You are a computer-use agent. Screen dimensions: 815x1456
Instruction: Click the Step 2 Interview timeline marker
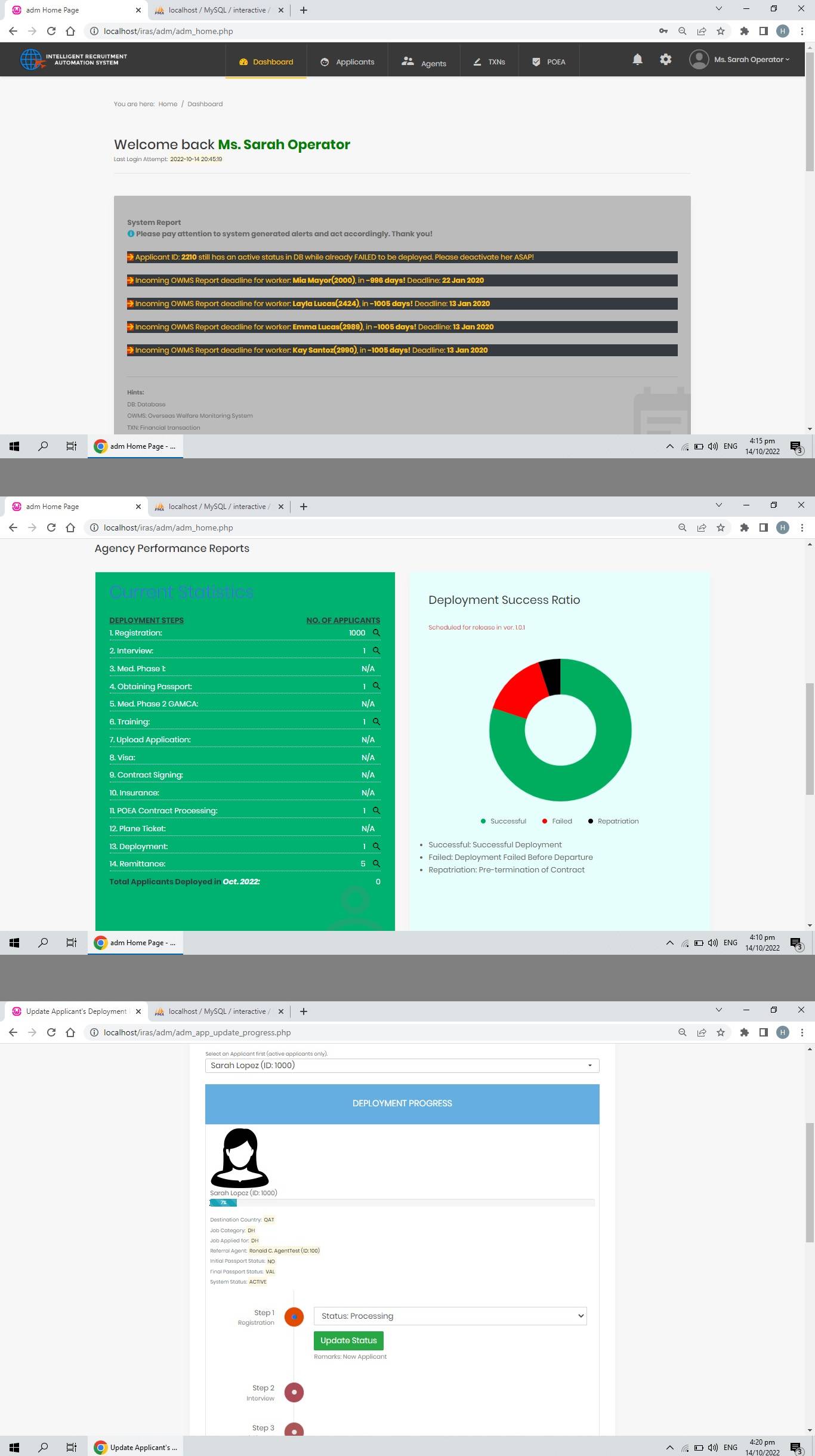coord(294,1392)
